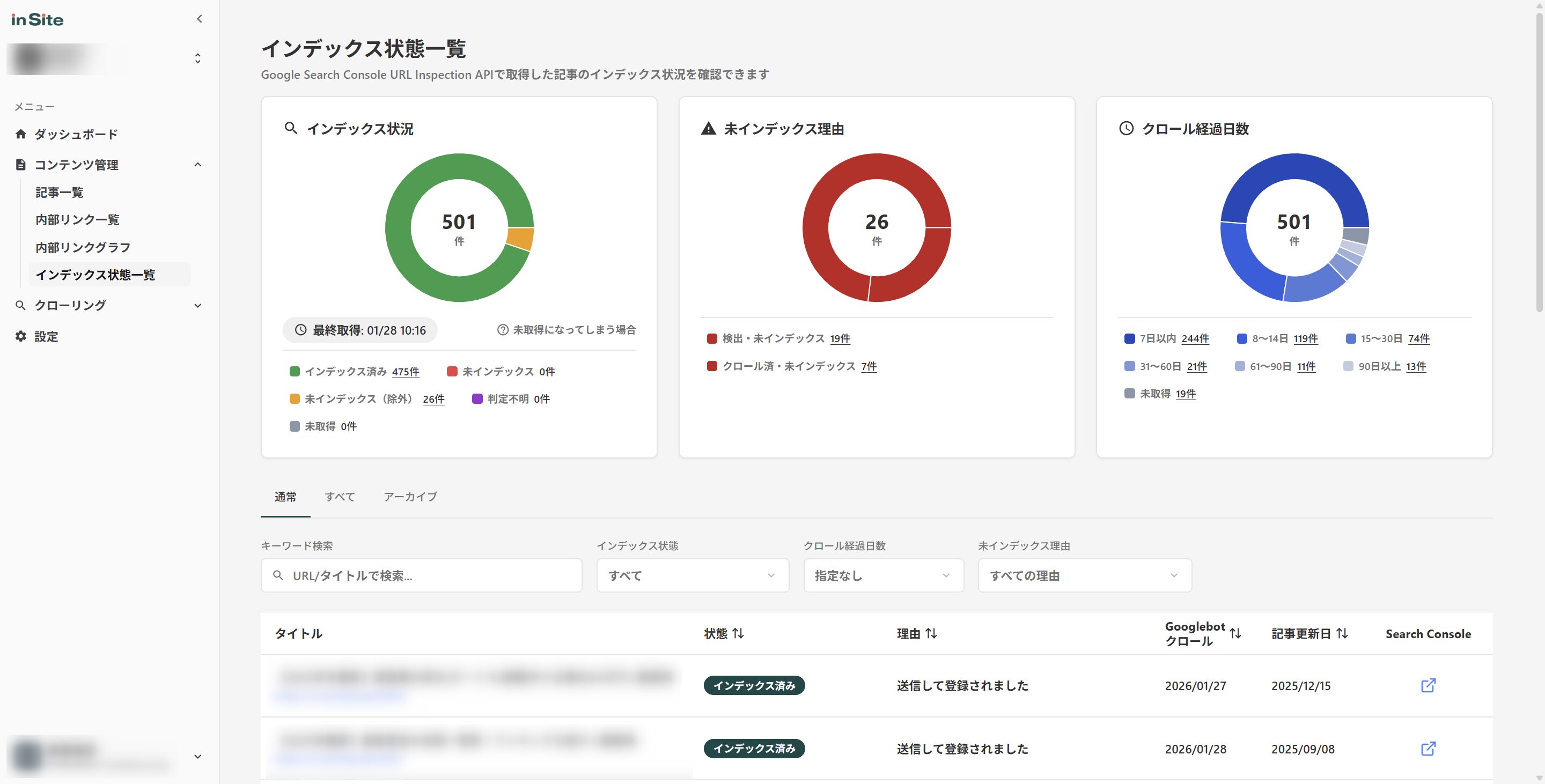Click the インデックス済み 475件 count link
This screenshot has height=784, width=1545.
pyautogui.click(x=406, y=372)
